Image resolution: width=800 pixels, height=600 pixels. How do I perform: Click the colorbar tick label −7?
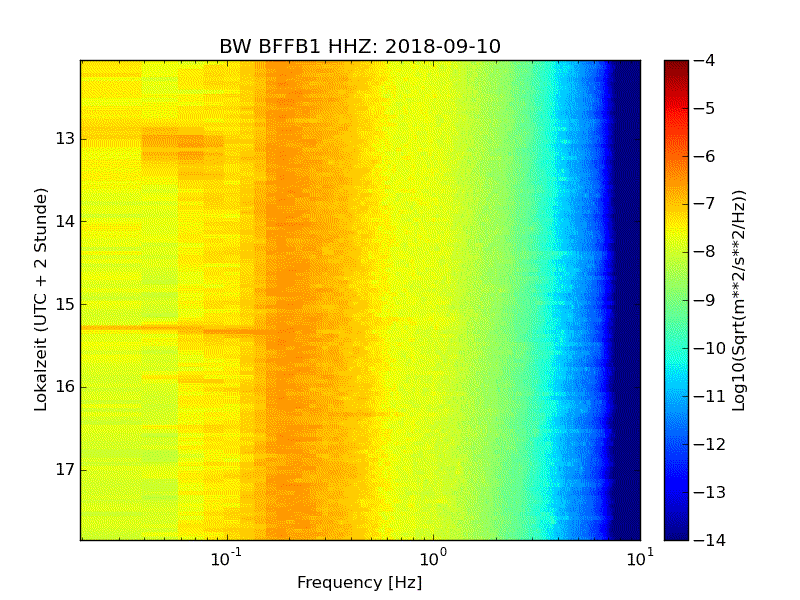704,204
